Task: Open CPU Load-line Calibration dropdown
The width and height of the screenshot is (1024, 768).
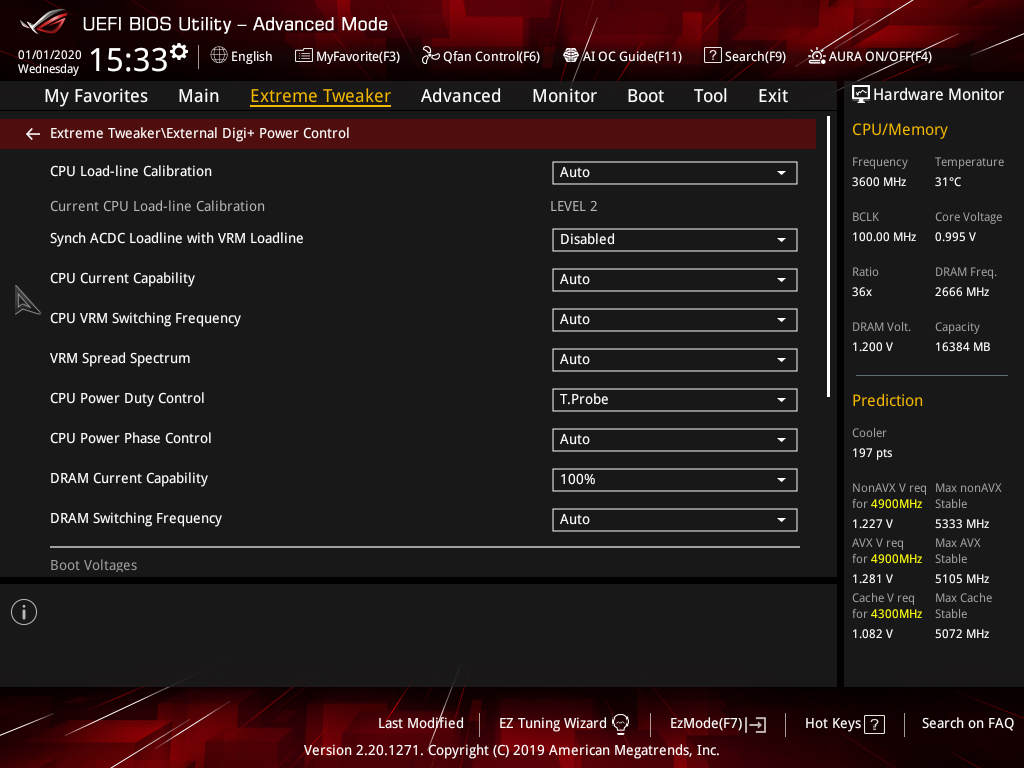Action: (675, 173)
